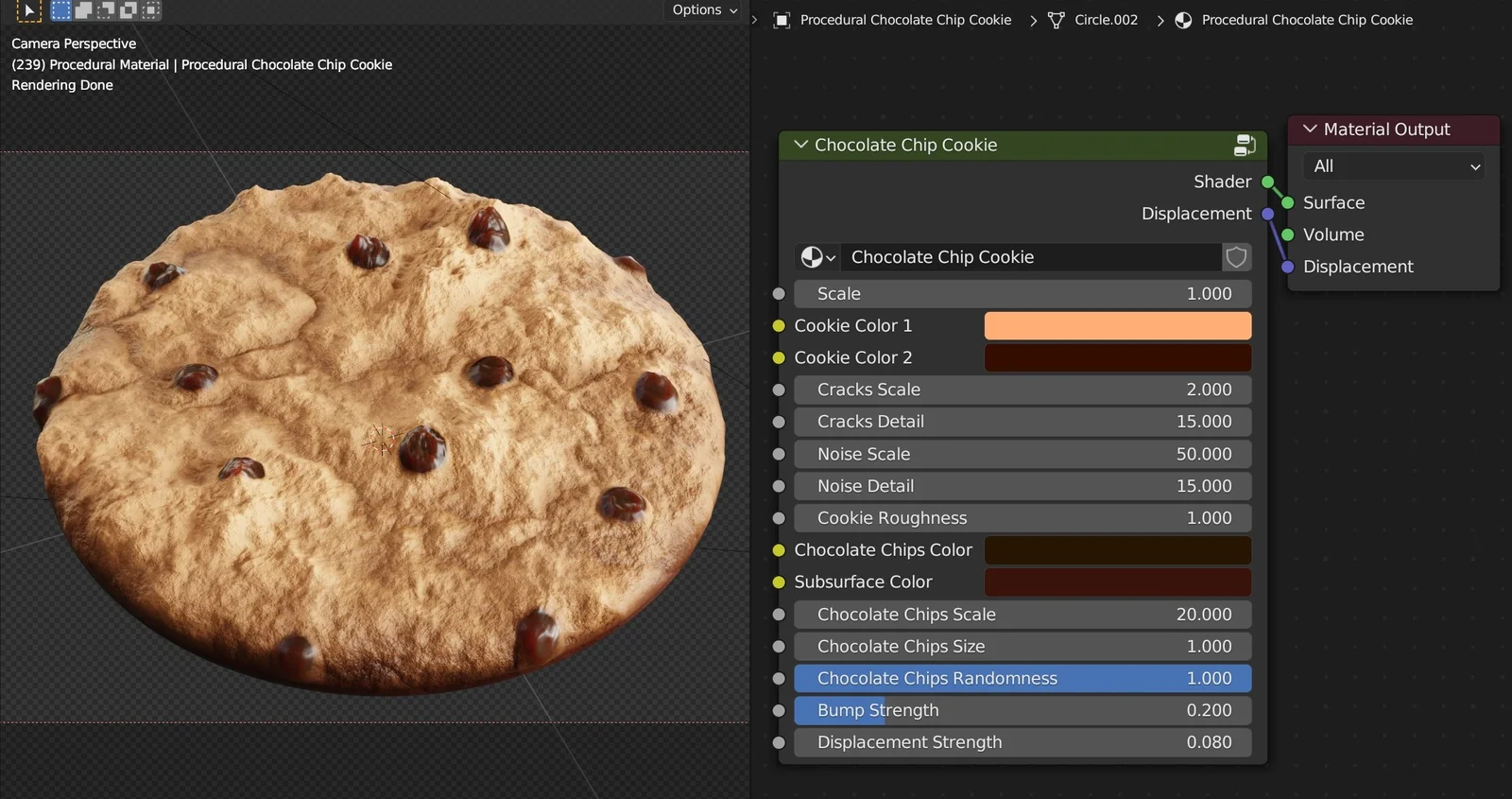This screenshot has height=799, width=1512.
Task: Click the material sphere icon in breadcrumb
Action: click(x=1183, y=20)
